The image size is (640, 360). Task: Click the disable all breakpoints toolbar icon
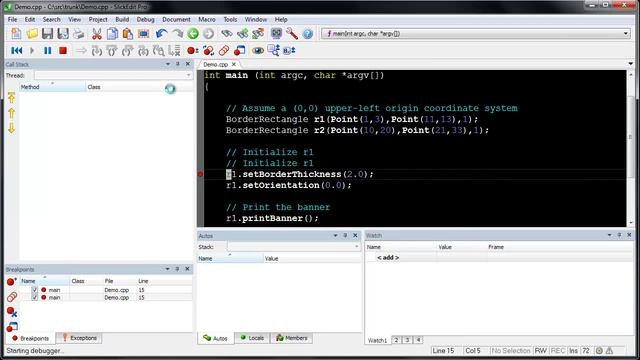click(224, 51)
